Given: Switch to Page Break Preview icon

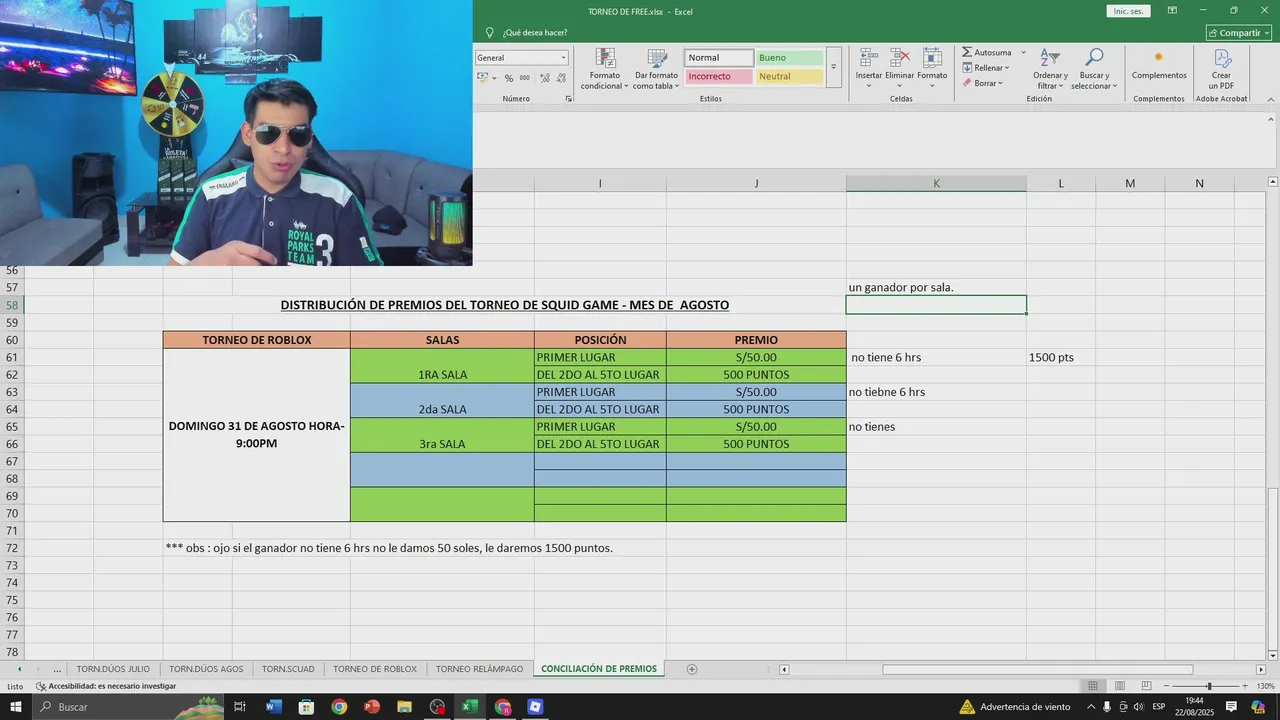Looking at the screenshot, I should click(x=1147, y=686).
